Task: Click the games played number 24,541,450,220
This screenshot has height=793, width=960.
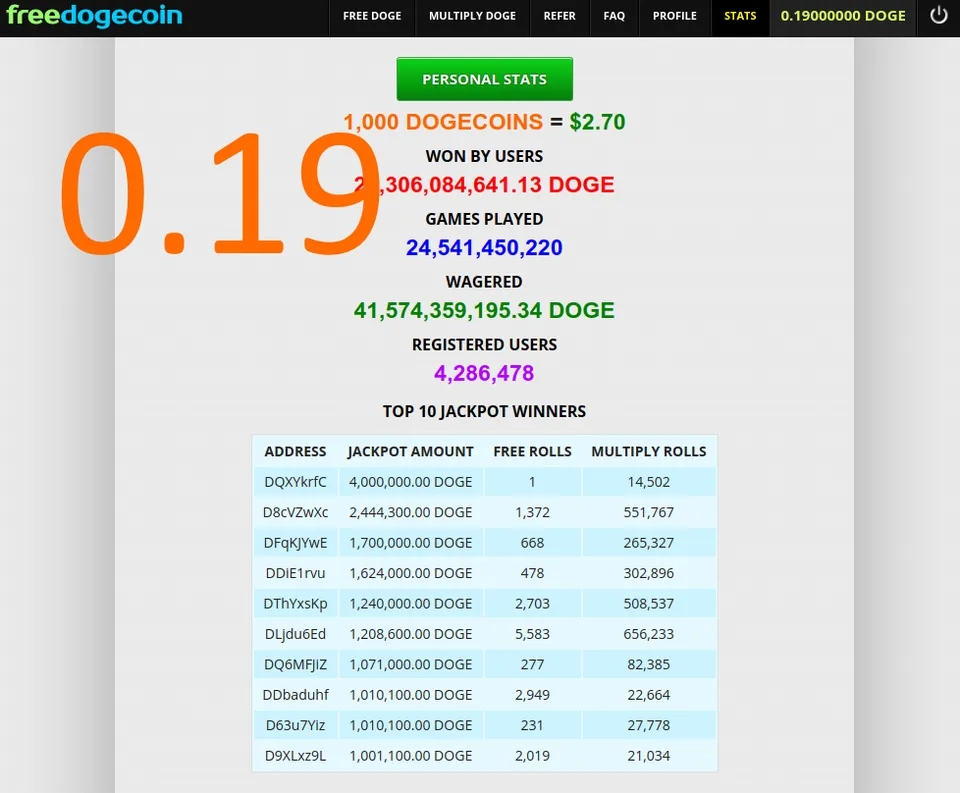Action: point(484,247)
